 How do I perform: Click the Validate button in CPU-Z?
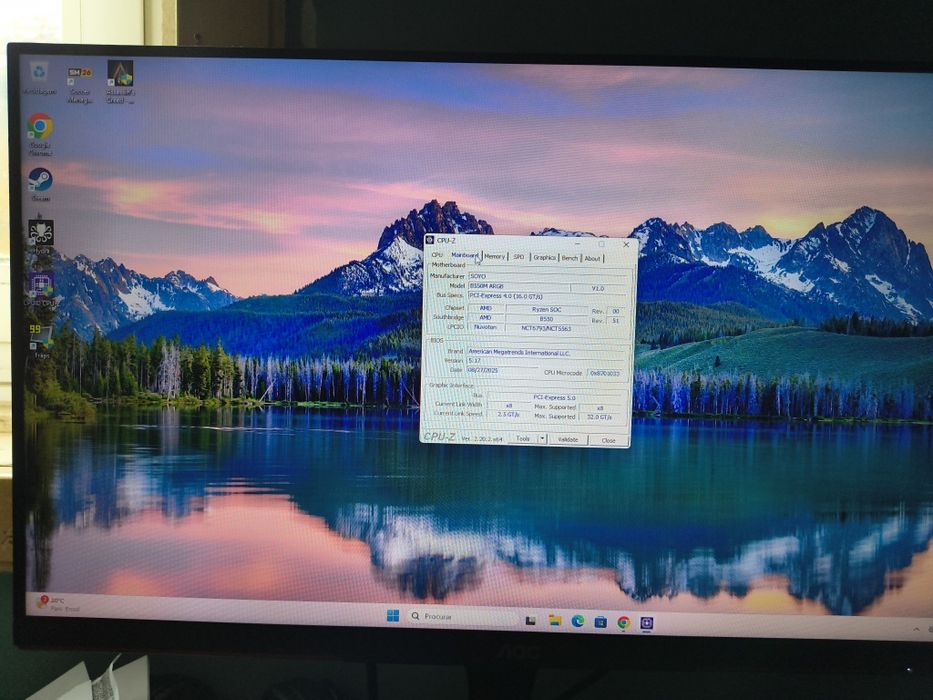568,439
